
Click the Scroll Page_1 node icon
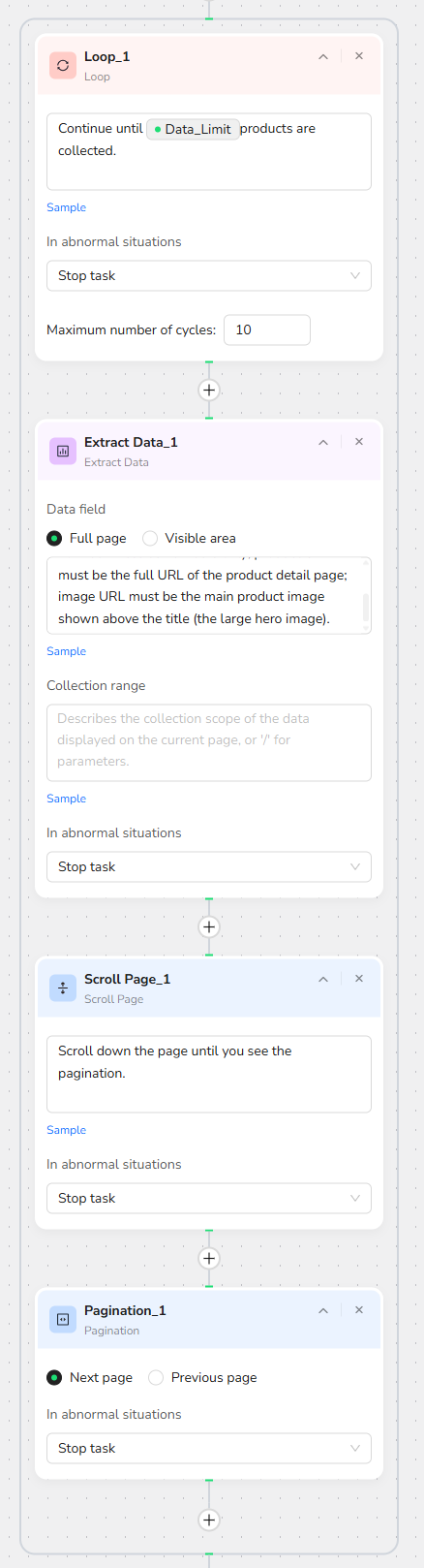click(63, 988)
